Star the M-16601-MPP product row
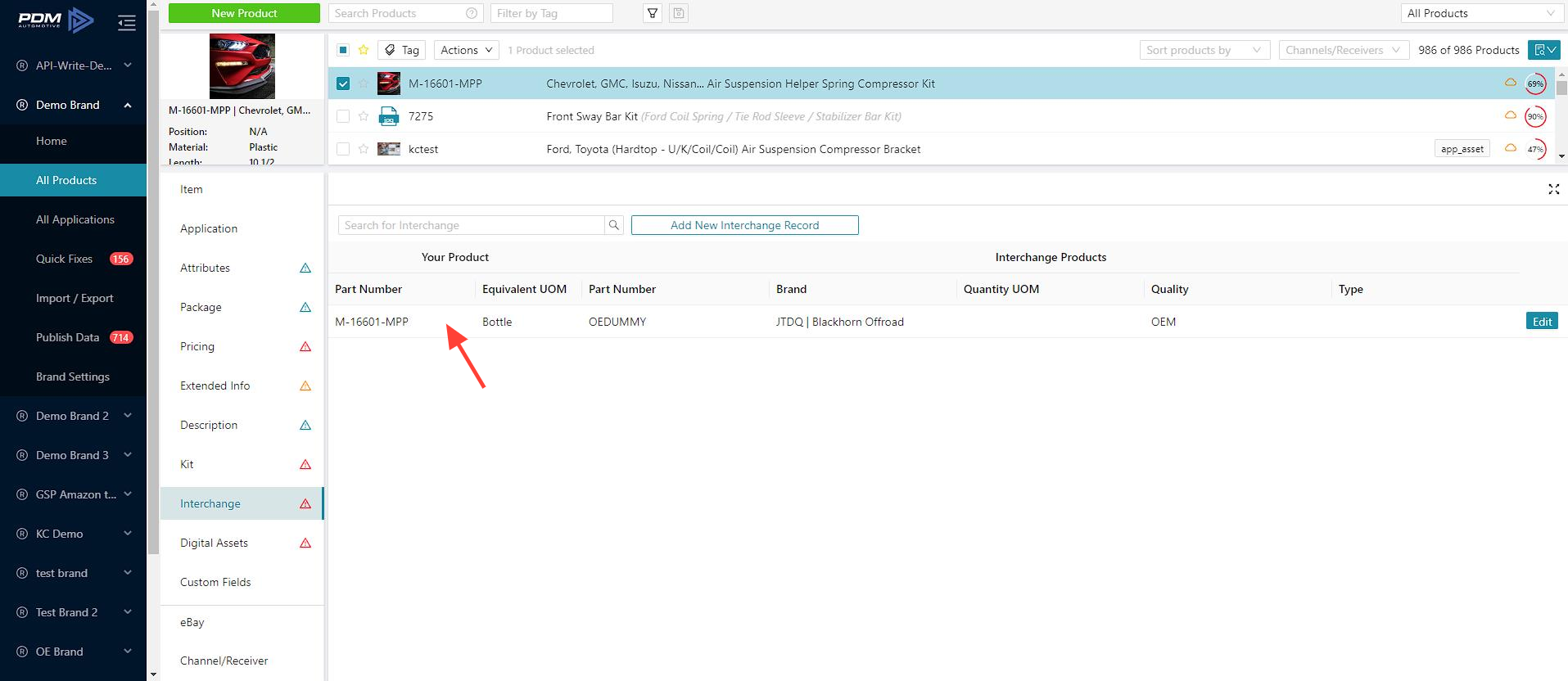This screenshot has width=1568, height=681. [364, 83]
